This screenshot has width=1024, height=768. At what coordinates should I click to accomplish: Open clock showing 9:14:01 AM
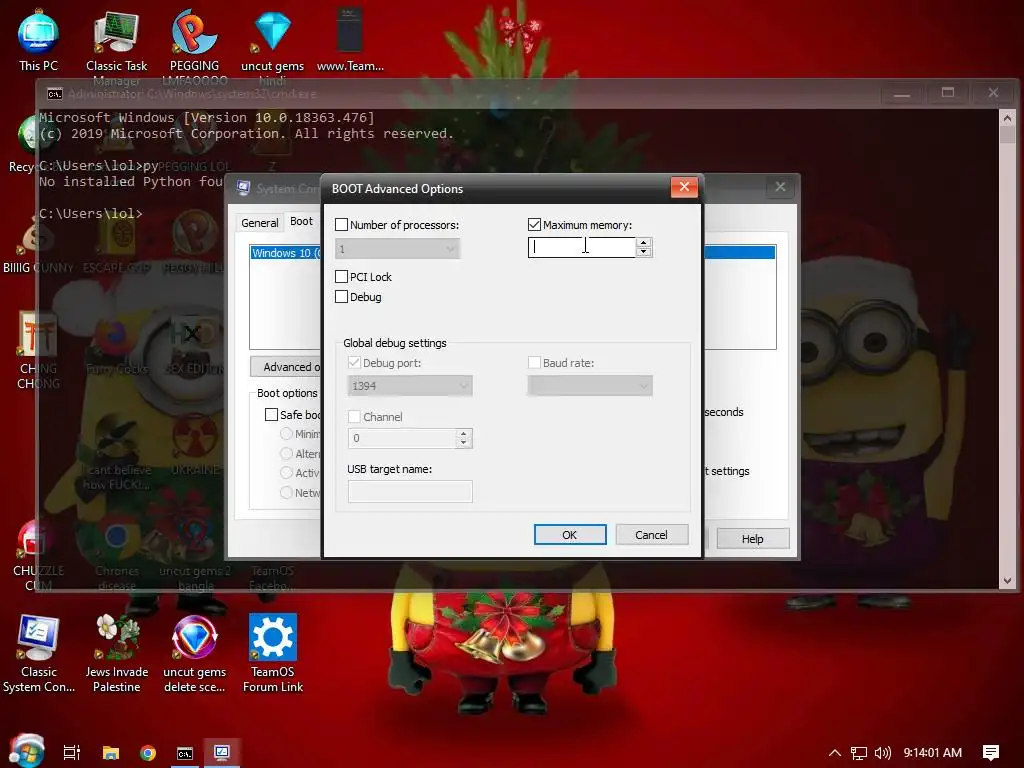tap(933, 753)
